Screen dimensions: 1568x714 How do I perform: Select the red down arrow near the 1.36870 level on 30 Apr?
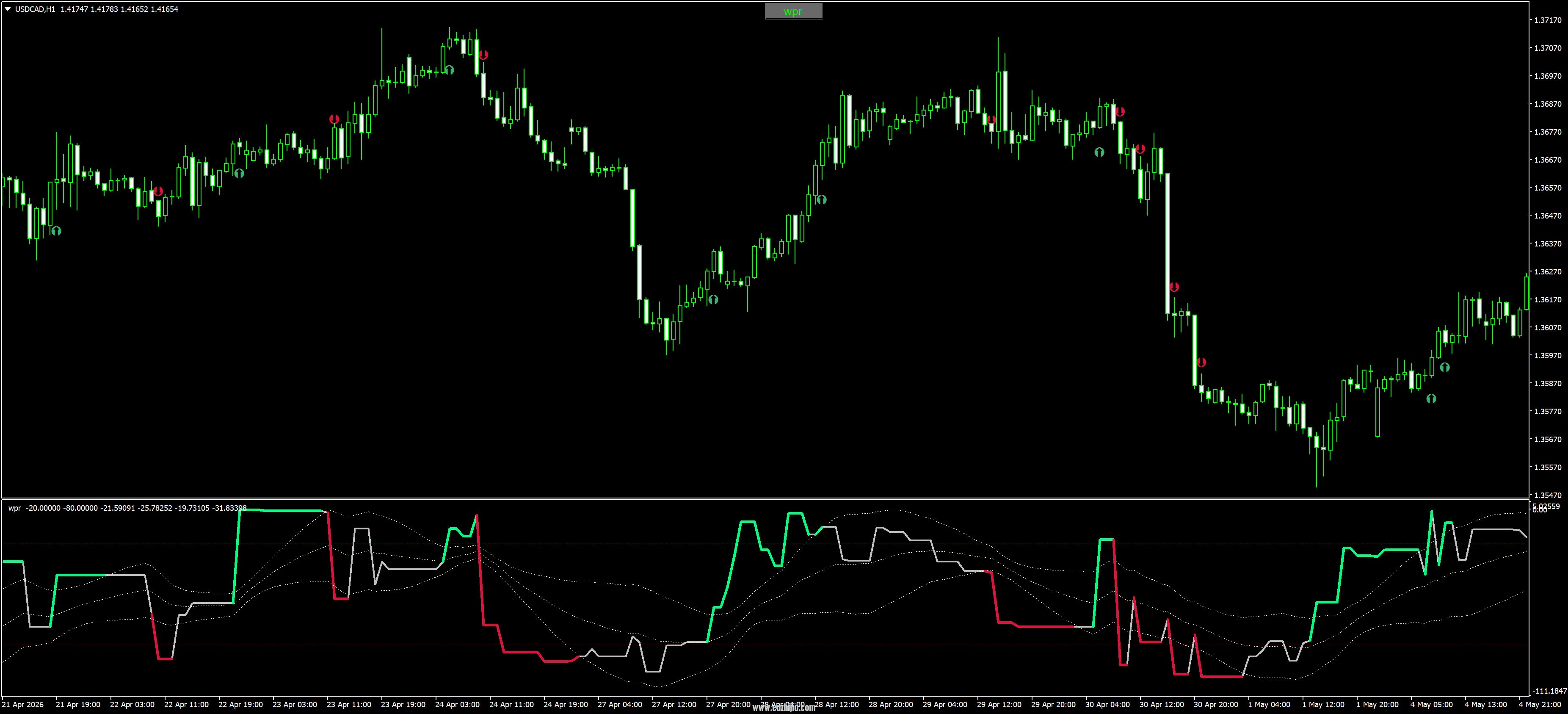coord(1120,112)
